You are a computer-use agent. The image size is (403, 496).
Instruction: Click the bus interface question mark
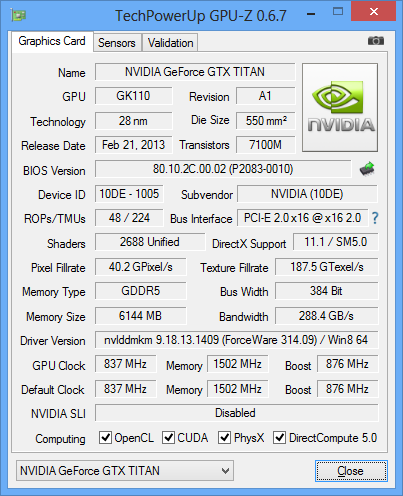coord(375,218)
